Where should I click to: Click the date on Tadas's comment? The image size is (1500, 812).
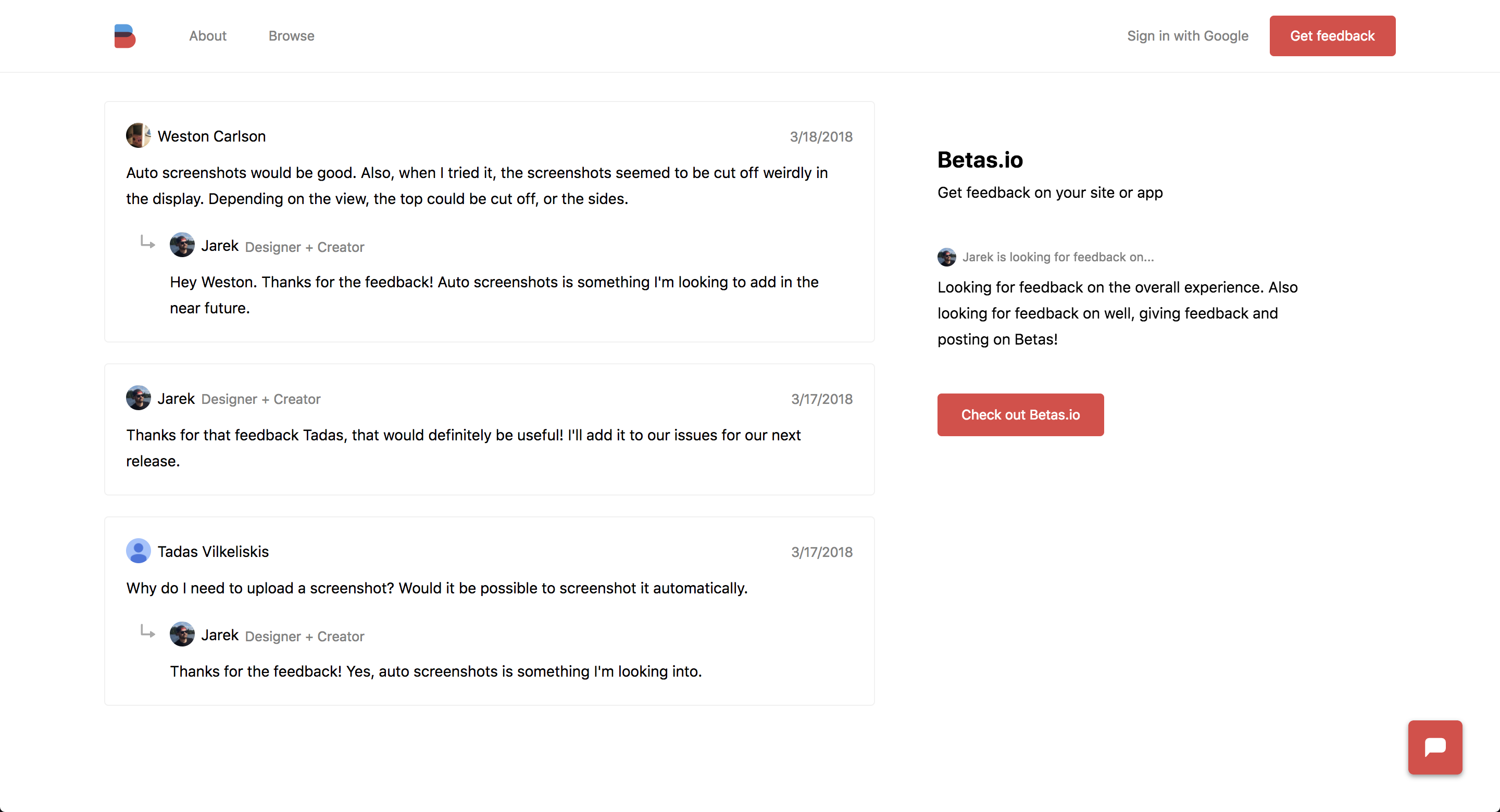pyautogui.click(x=821, y=552)
